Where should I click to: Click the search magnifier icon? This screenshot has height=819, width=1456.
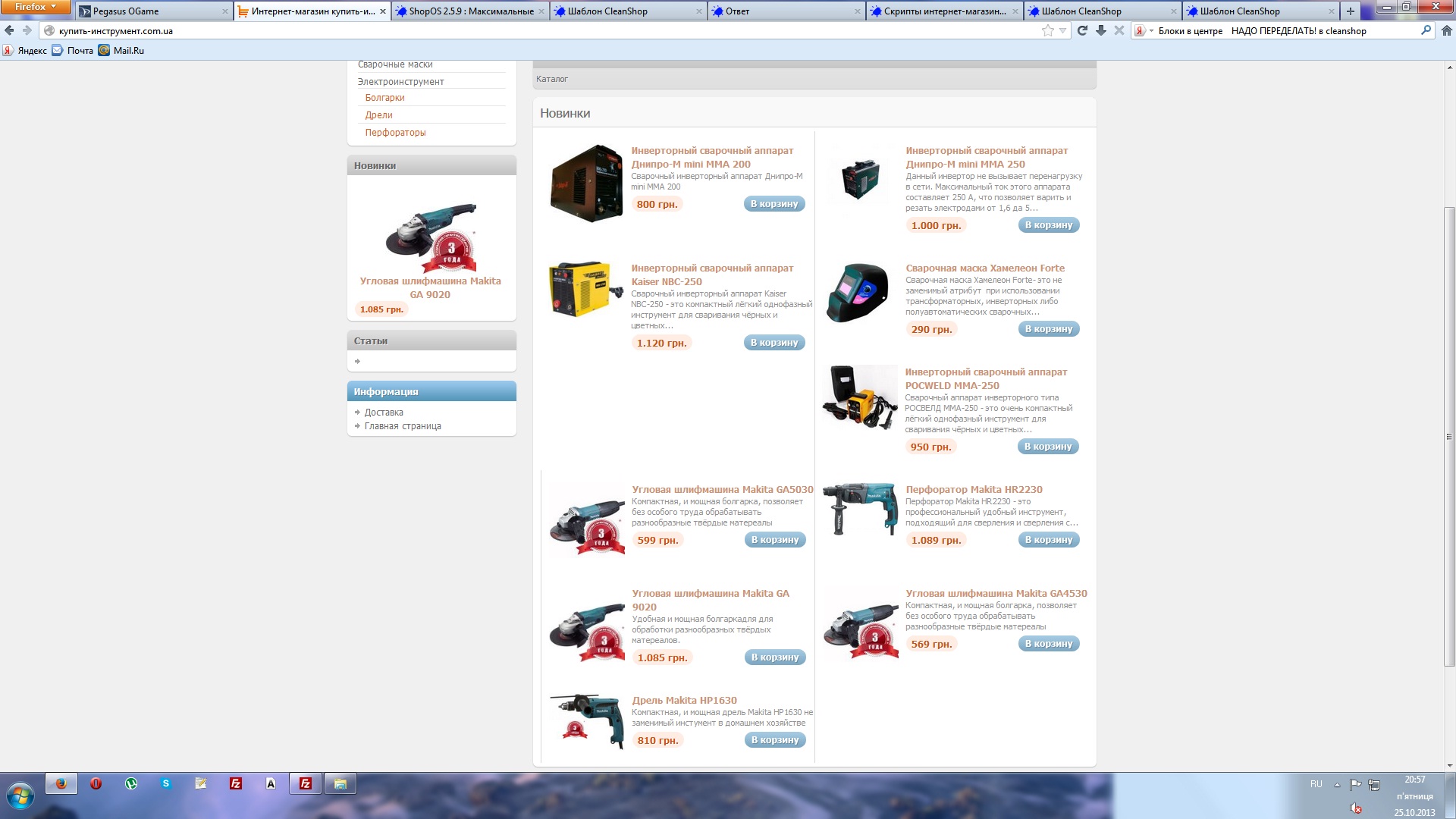1426,30
